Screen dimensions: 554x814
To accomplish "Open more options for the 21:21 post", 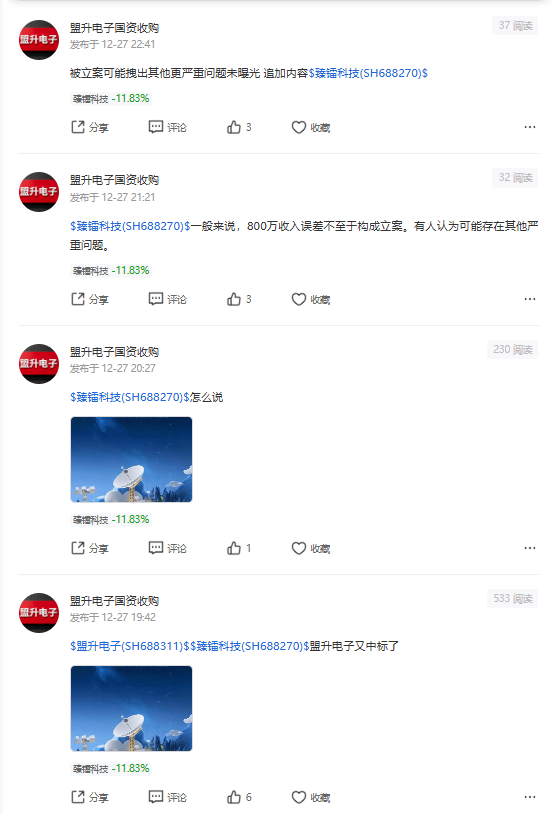I will point(530,299).
